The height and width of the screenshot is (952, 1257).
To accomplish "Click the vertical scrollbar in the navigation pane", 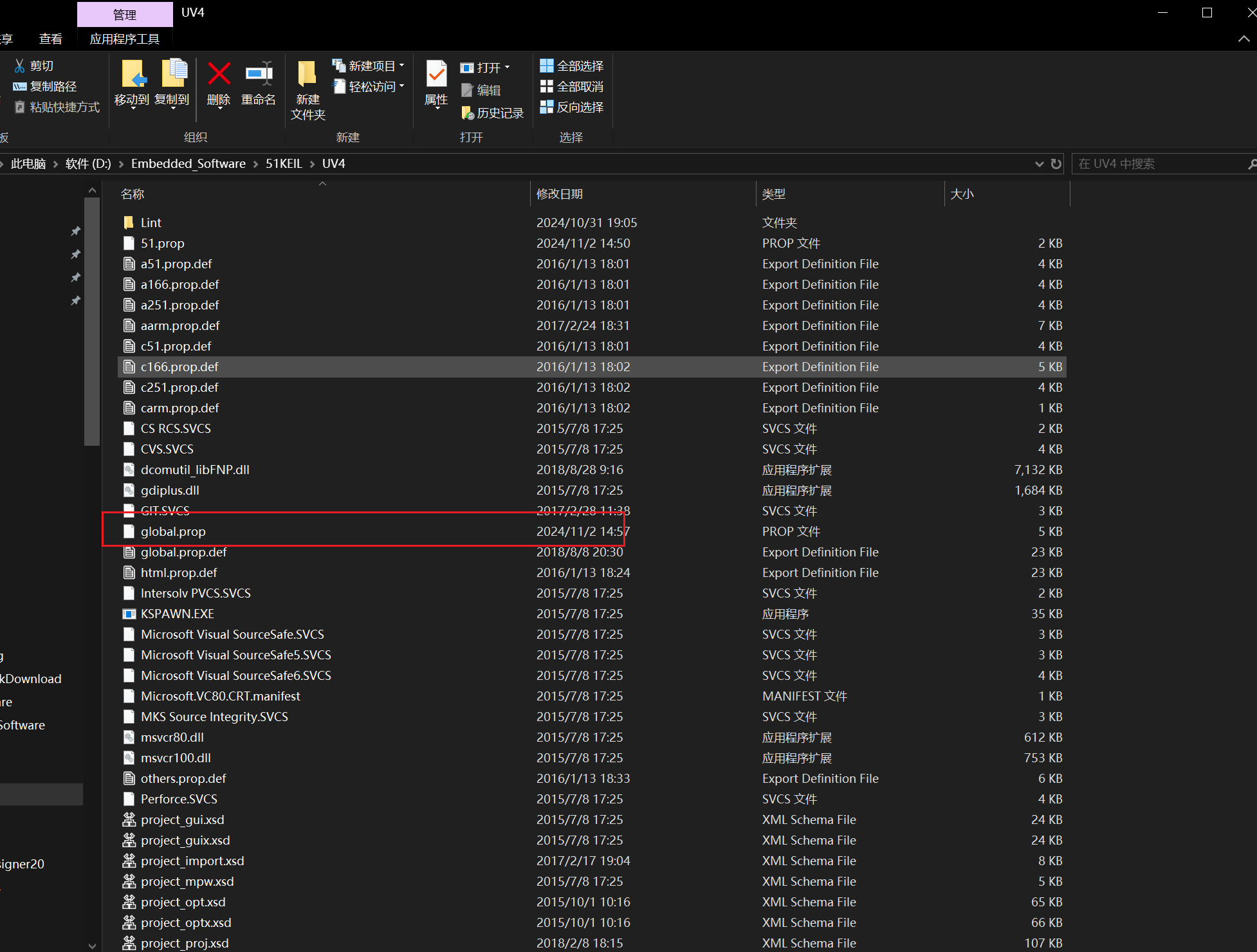I will click(92, 322).
